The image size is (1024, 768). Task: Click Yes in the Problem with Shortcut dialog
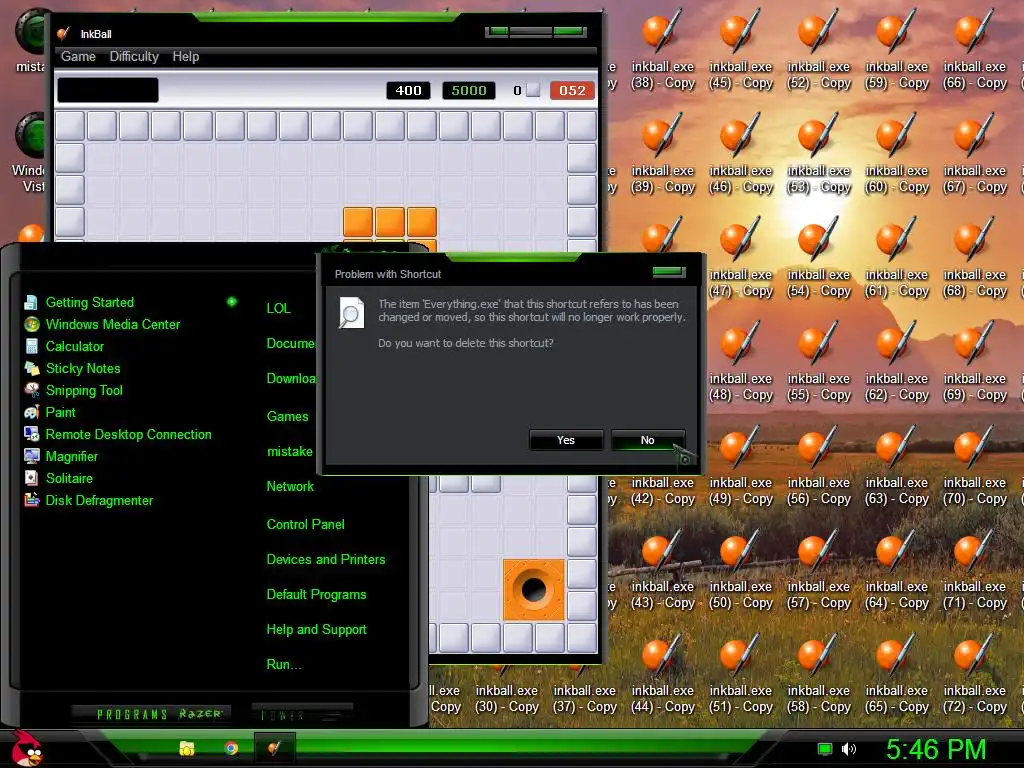pos(566,440)
